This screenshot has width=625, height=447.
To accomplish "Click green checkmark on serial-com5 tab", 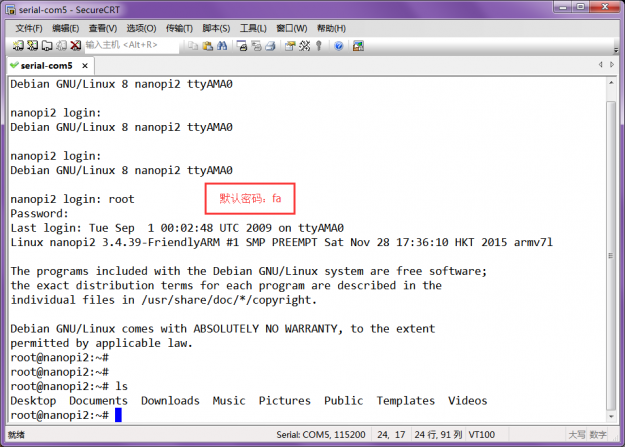I will 14,65.
